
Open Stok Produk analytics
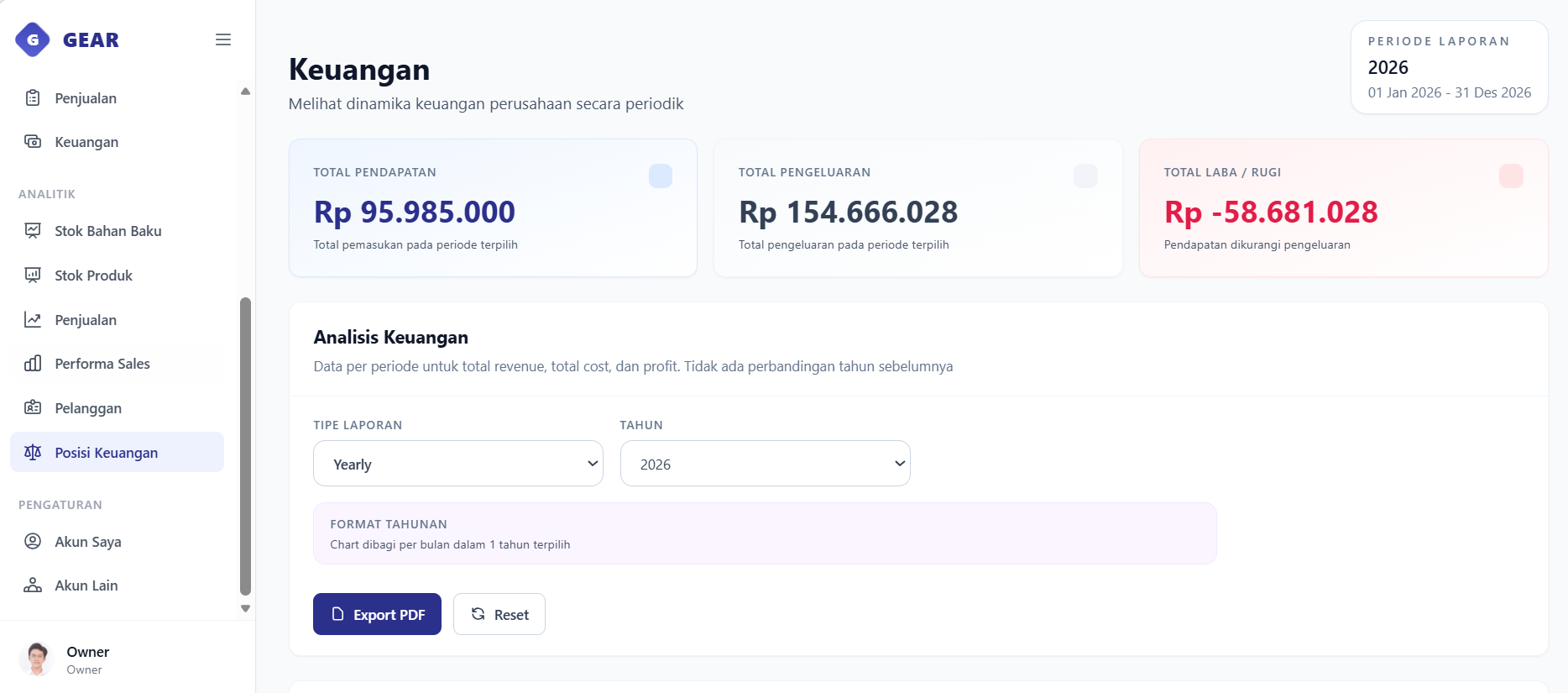coord(117,276)
